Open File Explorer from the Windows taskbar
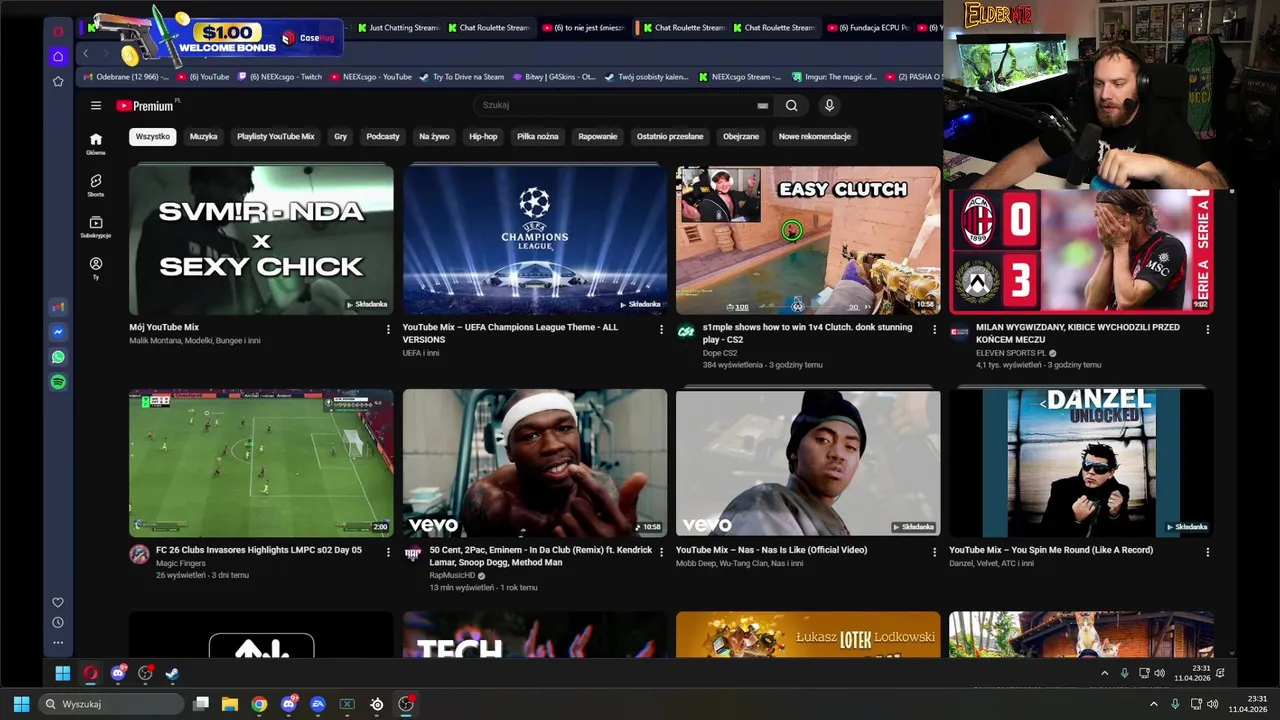This screenshot has width=1280, height=720. tap(230, 704)
